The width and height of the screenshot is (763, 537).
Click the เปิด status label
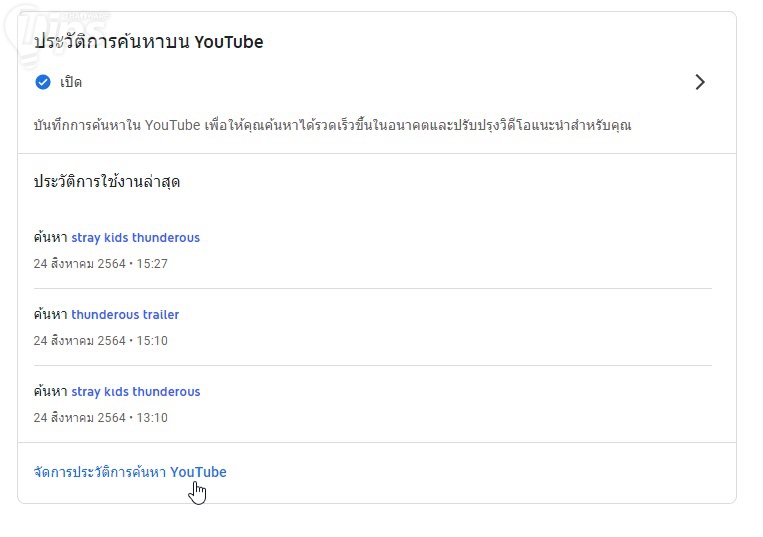71,82
